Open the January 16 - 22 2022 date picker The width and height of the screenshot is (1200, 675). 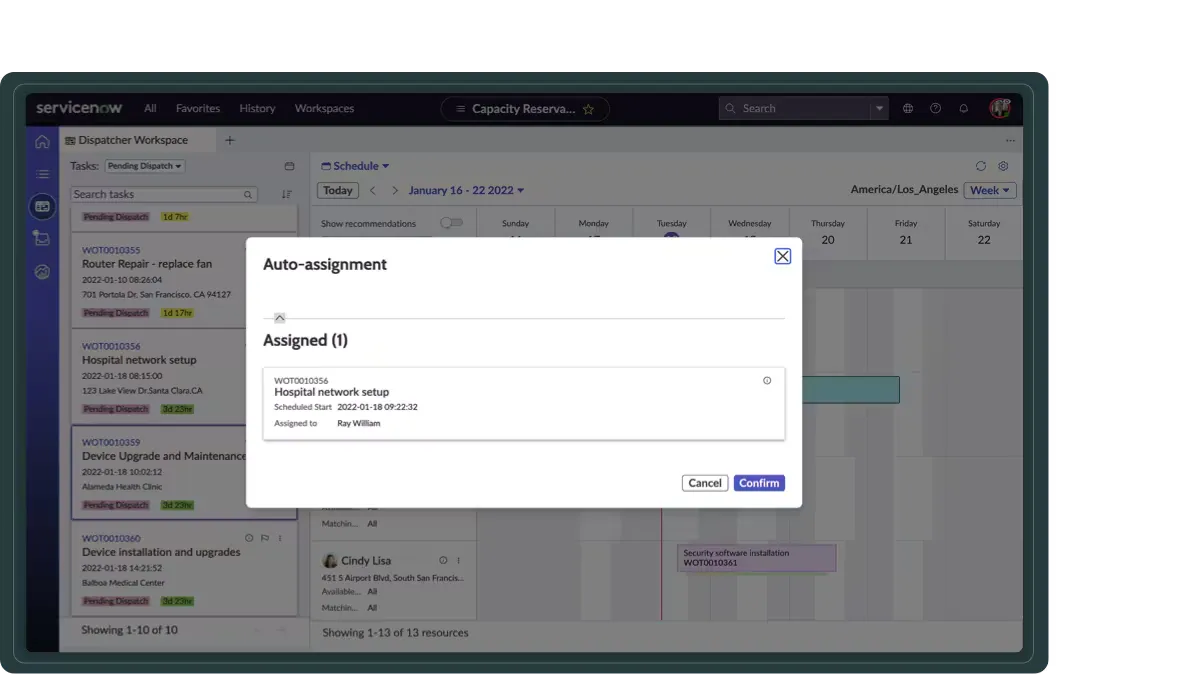pos(467,190)
